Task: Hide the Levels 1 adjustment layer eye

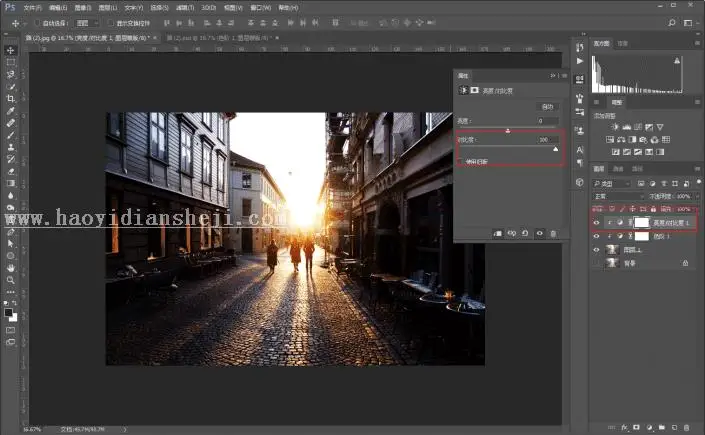Action: pyautogui.click(x=597, y=236)
